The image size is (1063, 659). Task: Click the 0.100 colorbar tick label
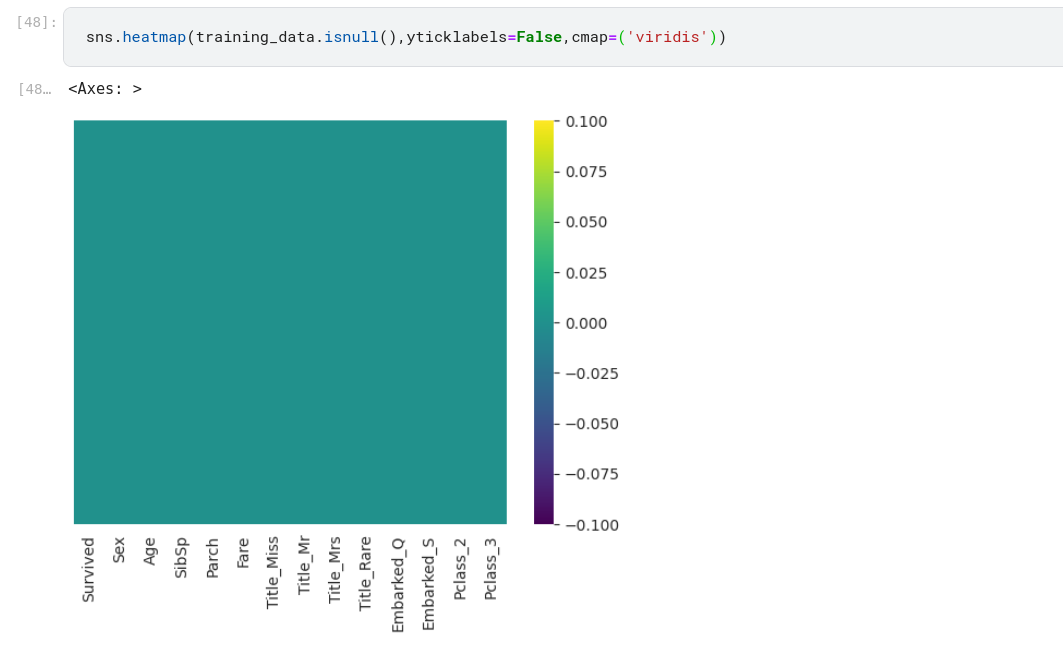[x=586, y=122]
